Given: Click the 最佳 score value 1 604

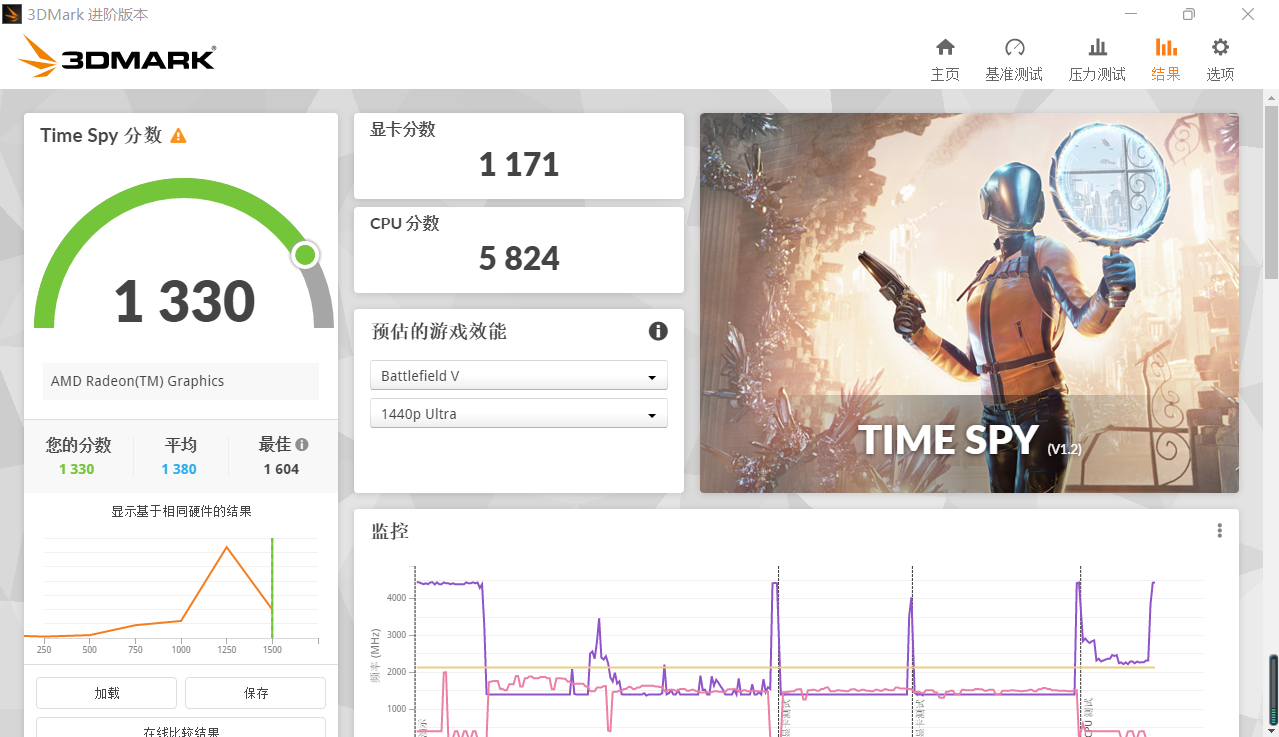Looking at the screenshot, I should point(281,469).
